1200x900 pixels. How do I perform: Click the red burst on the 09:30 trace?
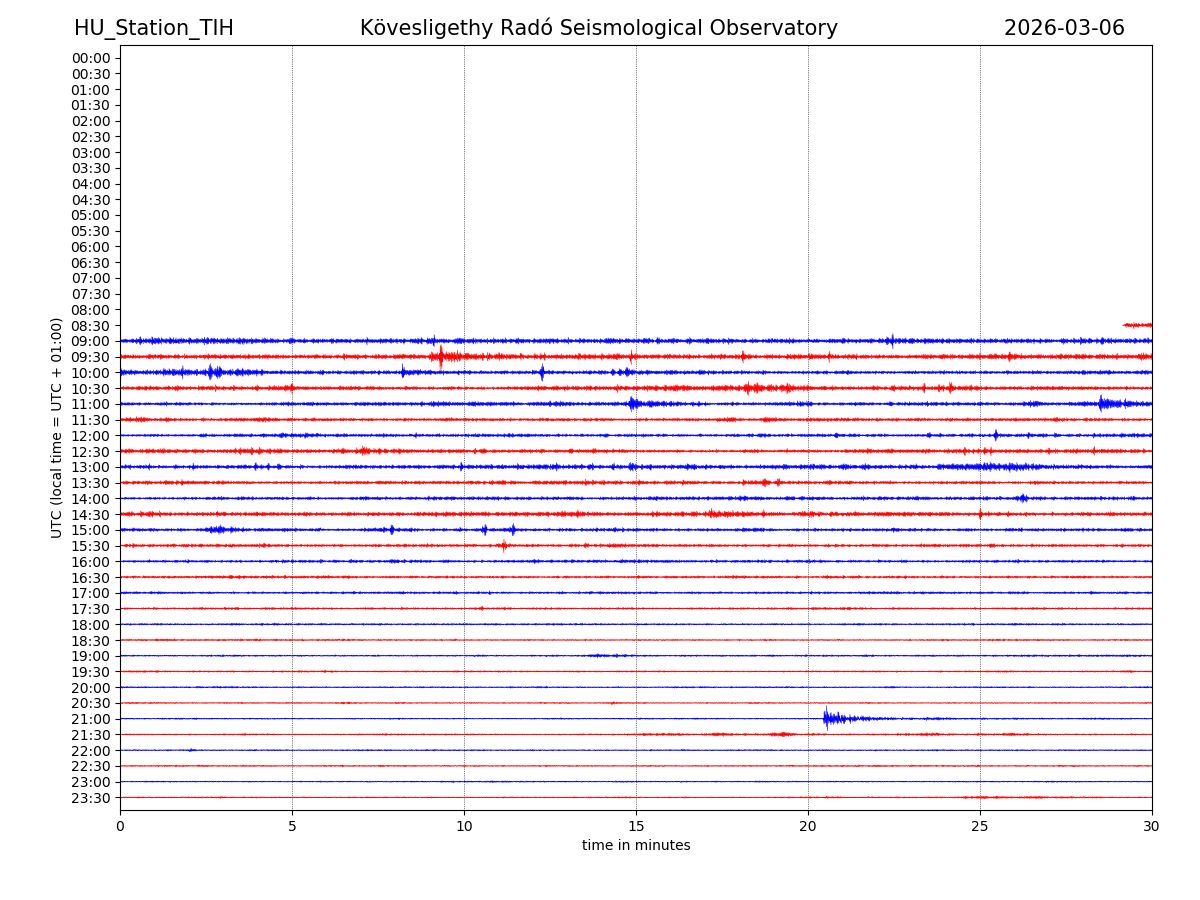click(442, 356)
